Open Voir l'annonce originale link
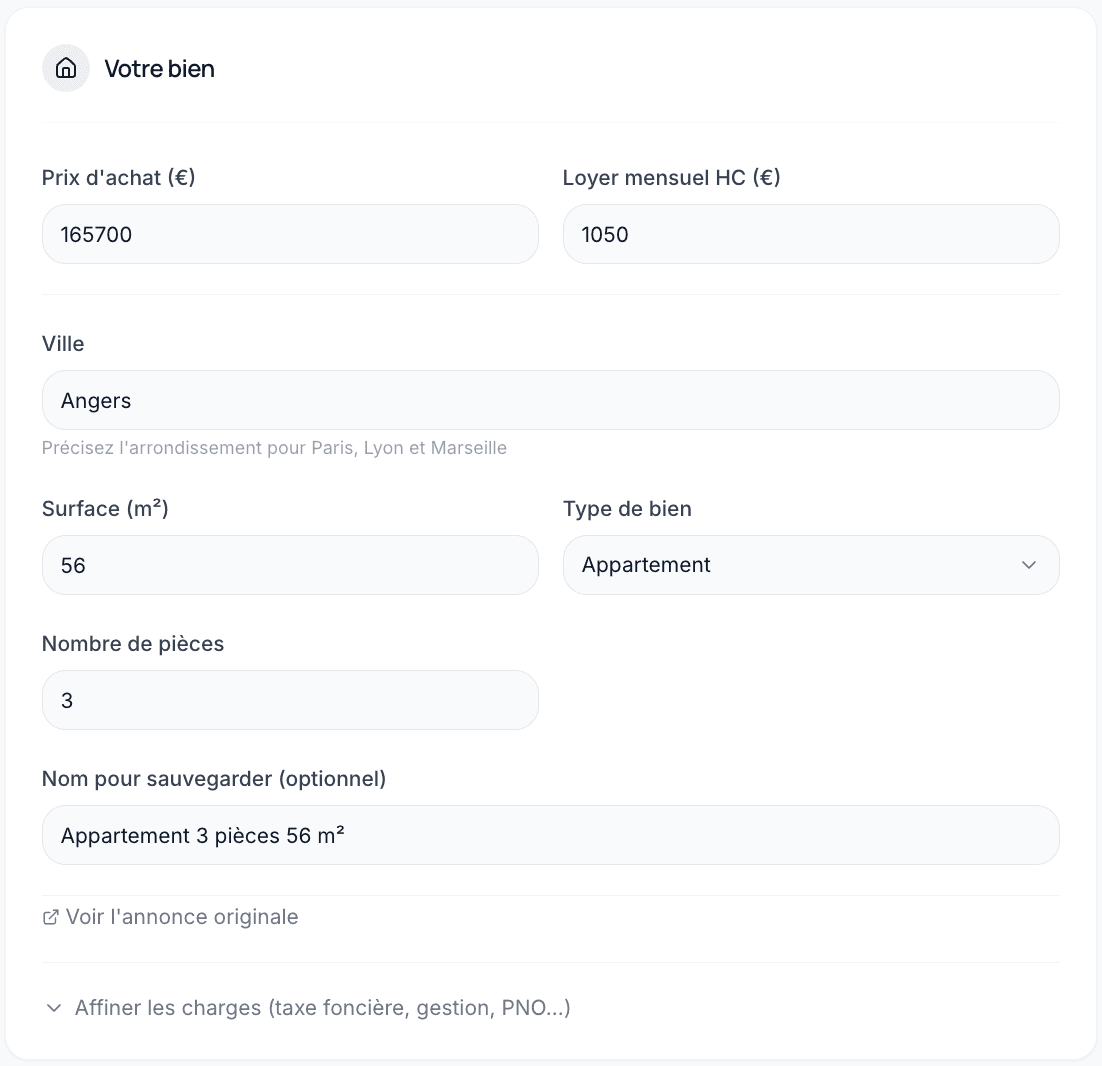 [x=181, y=917]
